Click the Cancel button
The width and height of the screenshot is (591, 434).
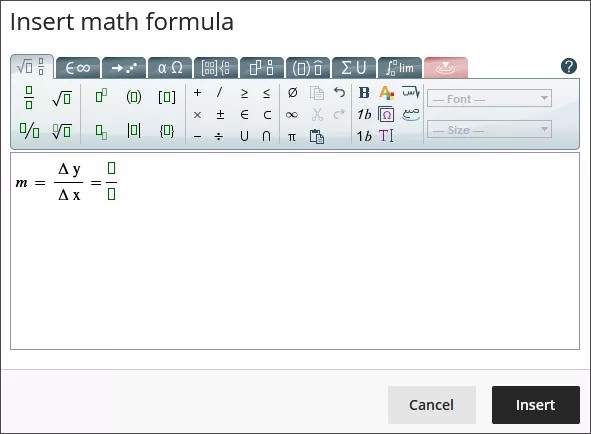click(432, 405)
